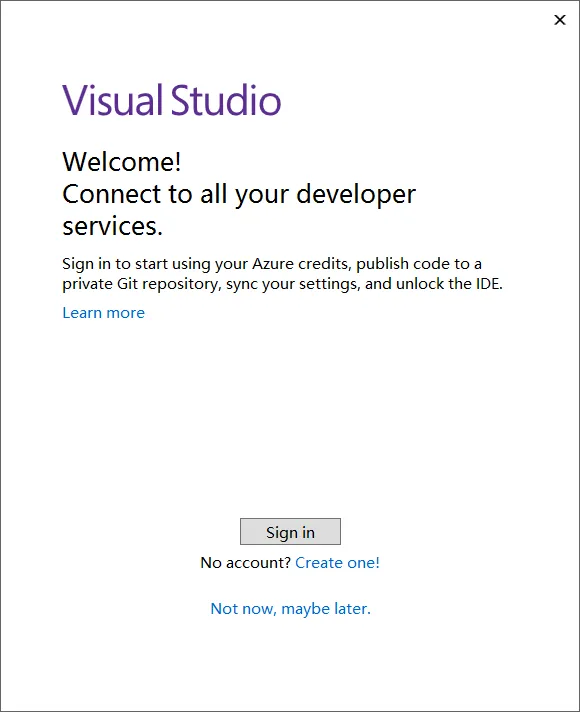Viewport: 580px width, 712px height.
Task: Click the Azure credits description paragraph
Action: [283, 274]
